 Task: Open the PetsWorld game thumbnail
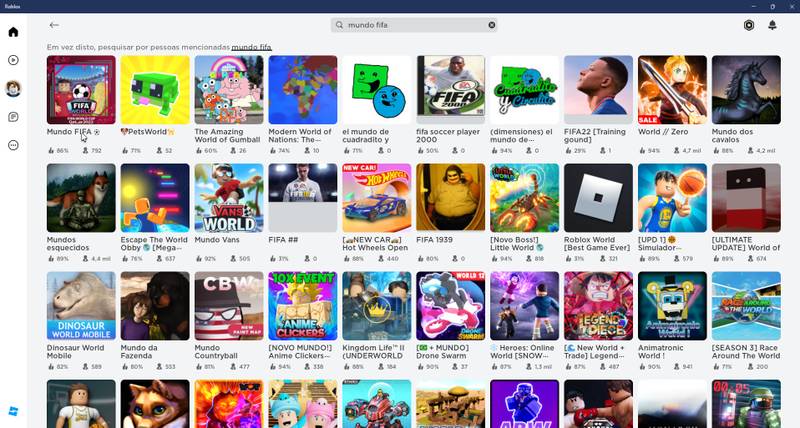(155, 90)
